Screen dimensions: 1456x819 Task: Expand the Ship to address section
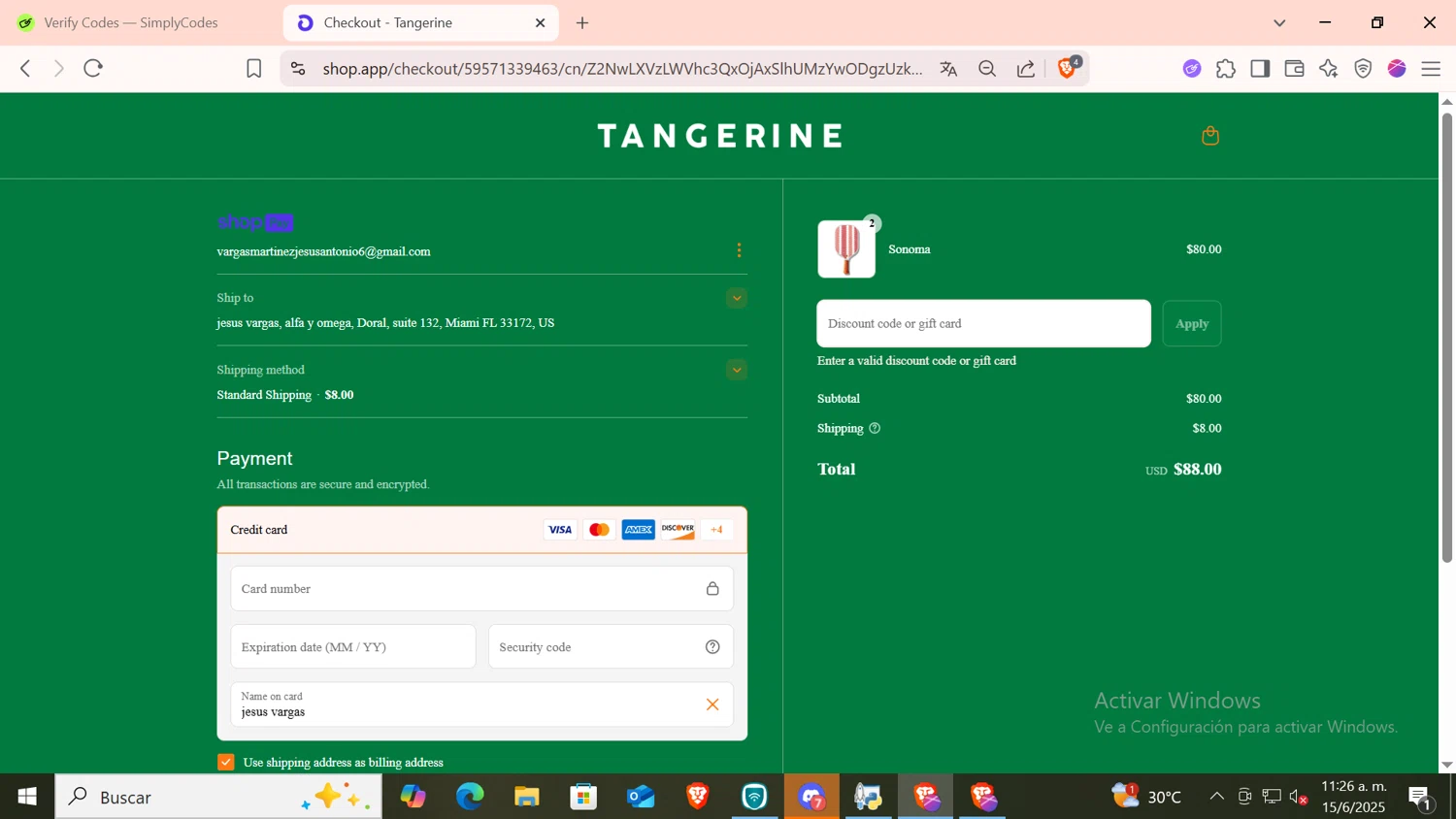tap(737, 298)
